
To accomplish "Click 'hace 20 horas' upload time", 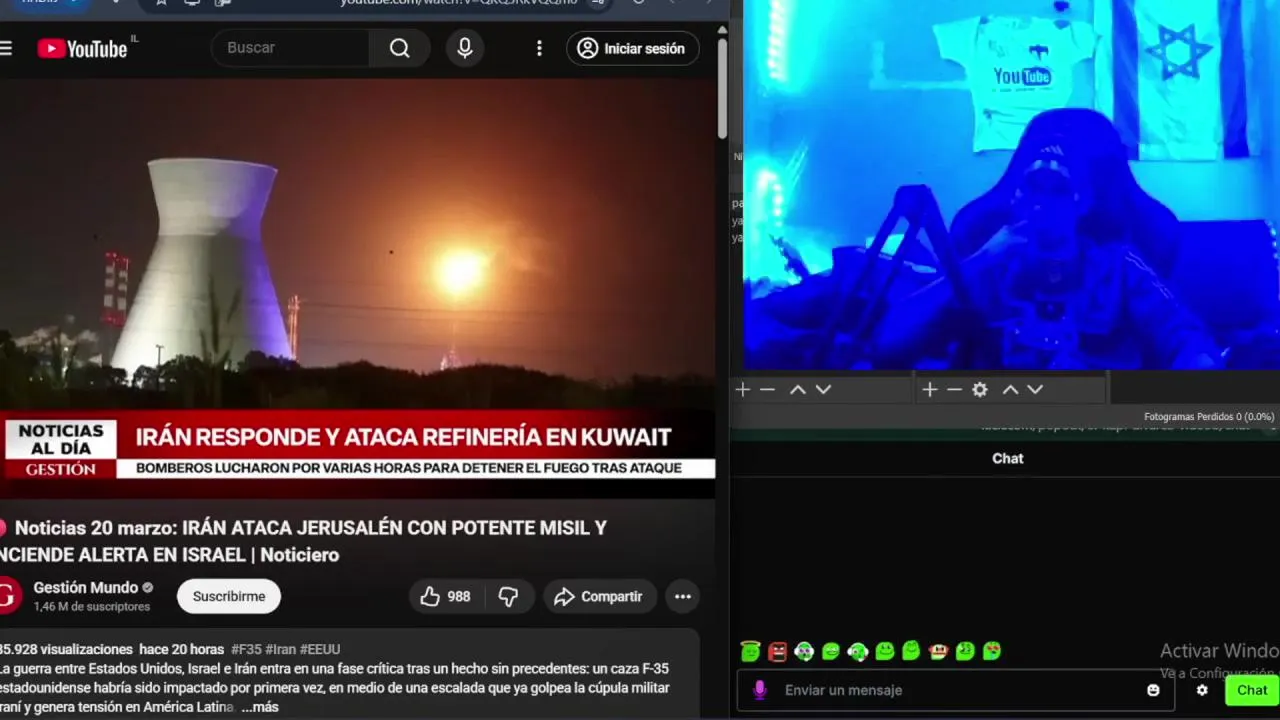I will 181,649.
